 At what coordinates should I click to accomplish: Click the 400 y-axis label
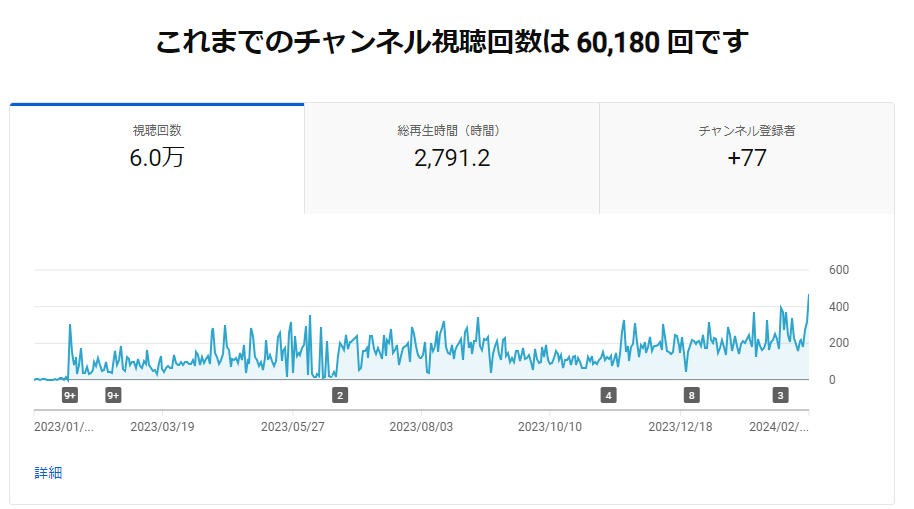[839, 307]
